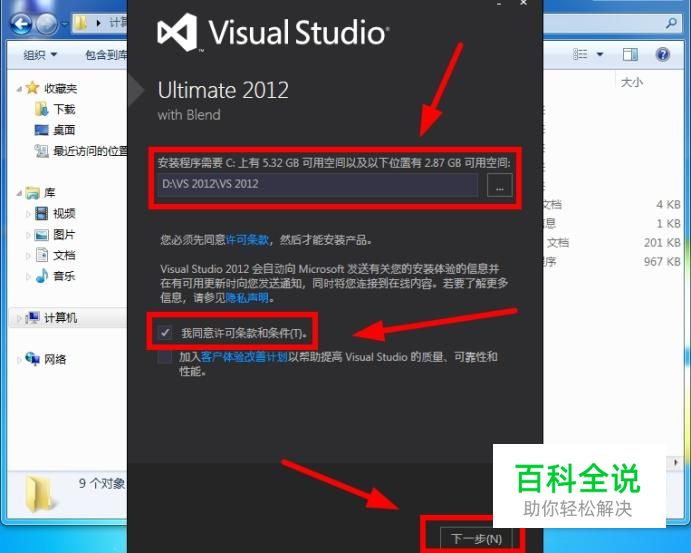This screenshot has width=691, height=553.
Task: Expand the 音乐 library node
Action: click(28, 277)
